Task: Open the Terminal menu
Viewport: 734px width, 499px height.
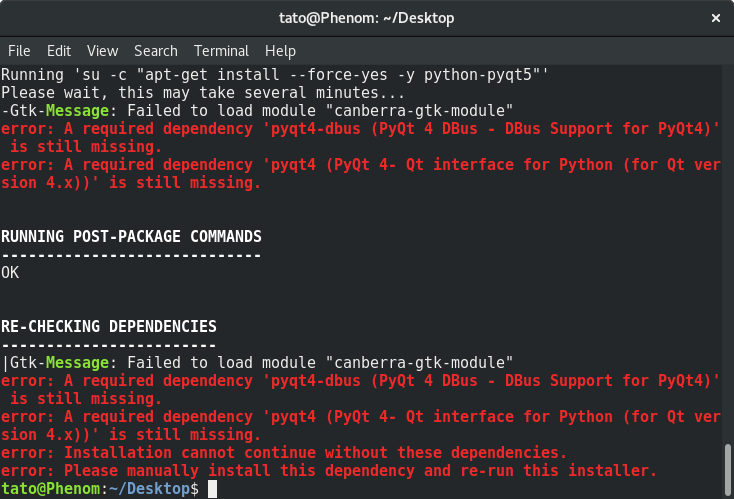Action: point(221,51)
